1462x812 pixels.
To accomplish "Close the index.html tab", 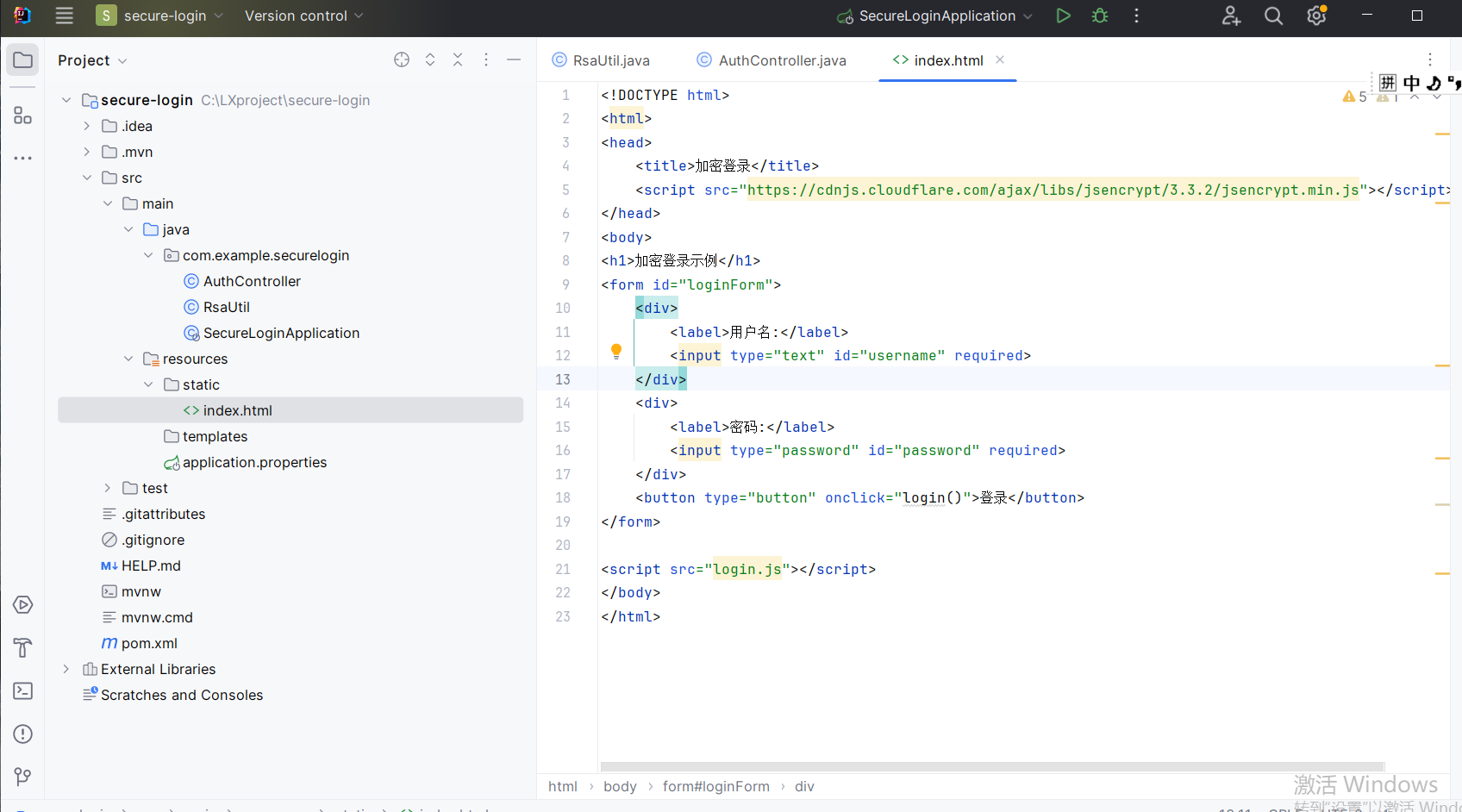I will pyautogui.click(x=1000, y=59).
